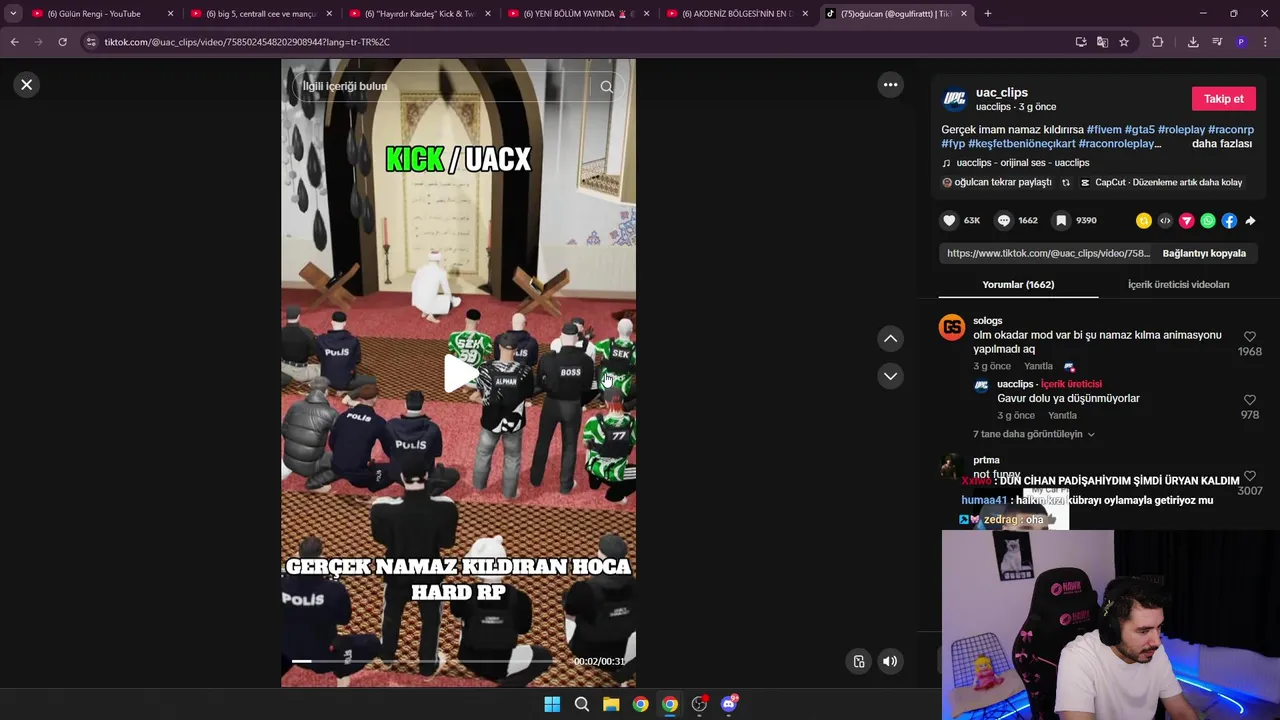
Task: Open the uac_clips username link
Action: coord(1002,93)
